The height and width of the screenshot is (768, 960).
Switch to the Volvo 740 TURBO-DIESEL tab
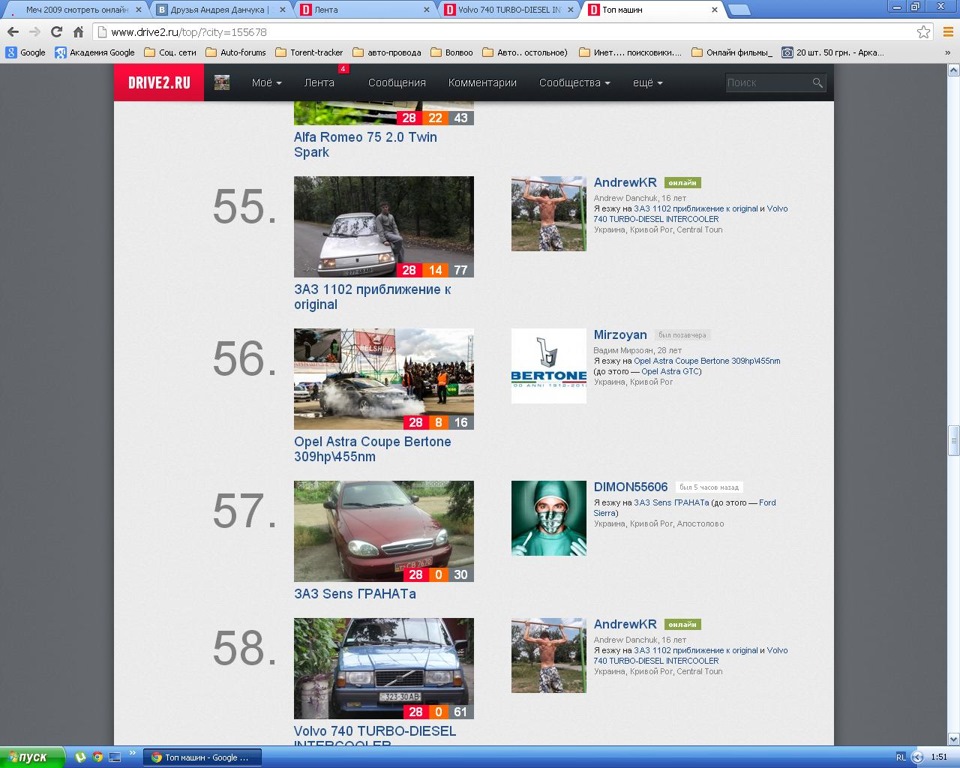click(509, 10)
